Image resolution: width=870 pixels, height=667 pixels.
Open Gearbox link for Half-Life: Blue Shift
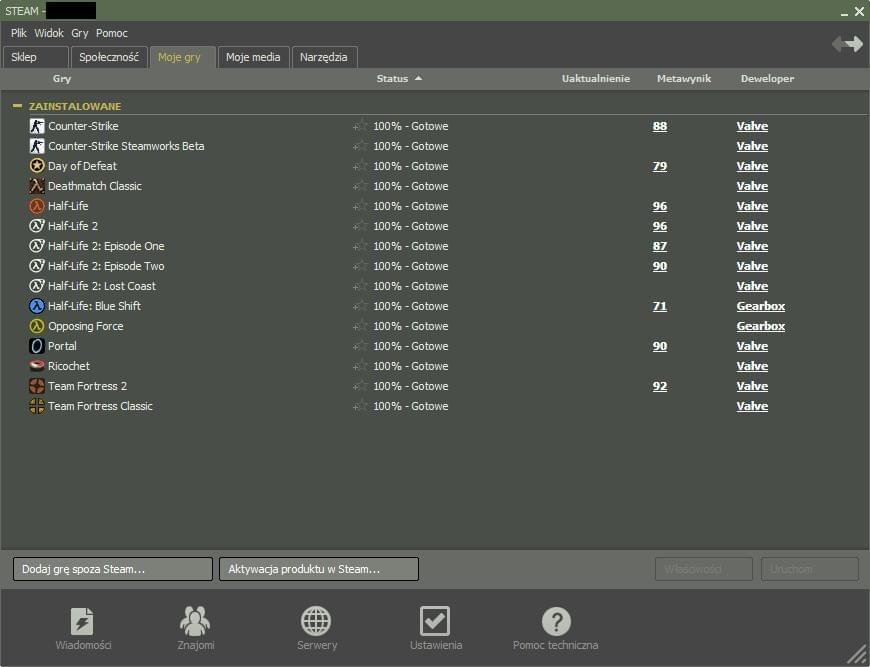(761, 306)
